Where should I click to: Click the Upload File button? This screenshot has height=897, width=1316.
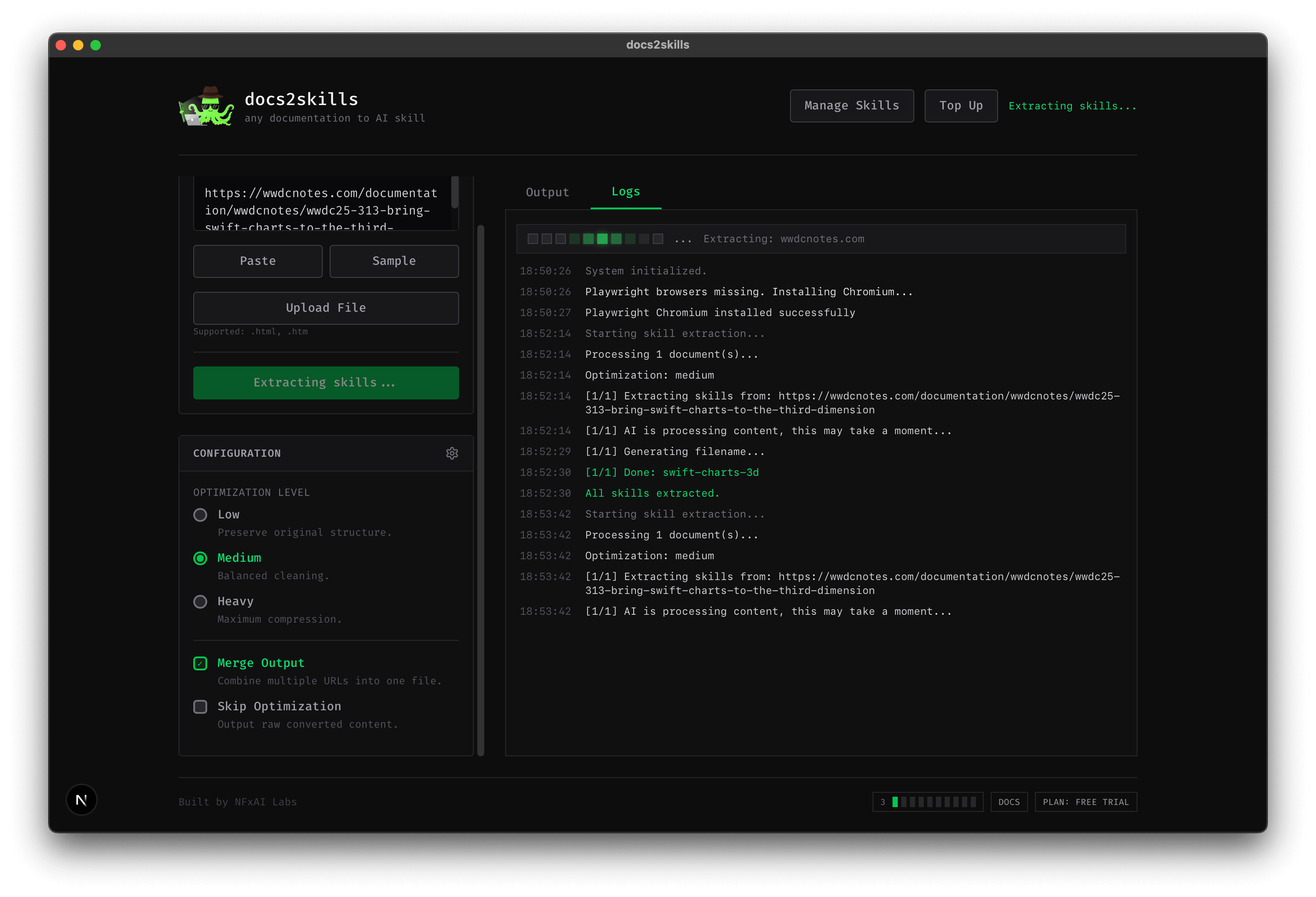(x=326, y=308)
